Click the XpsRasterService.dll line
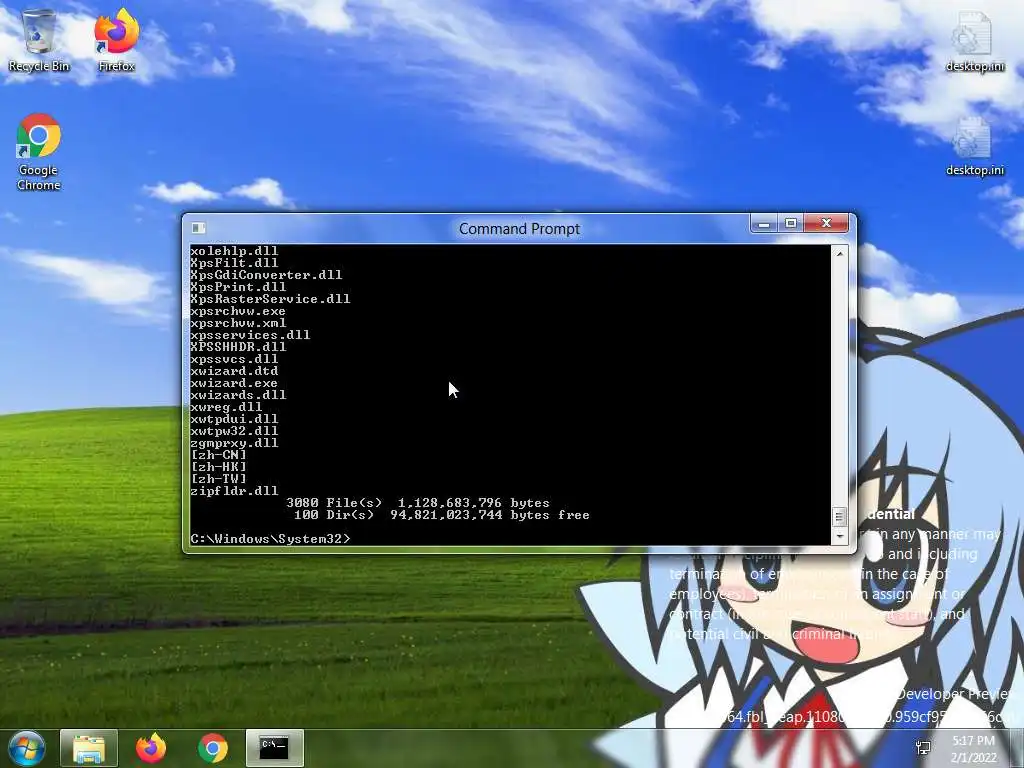Screen dimensions: 1024x768 coord(270,298)
